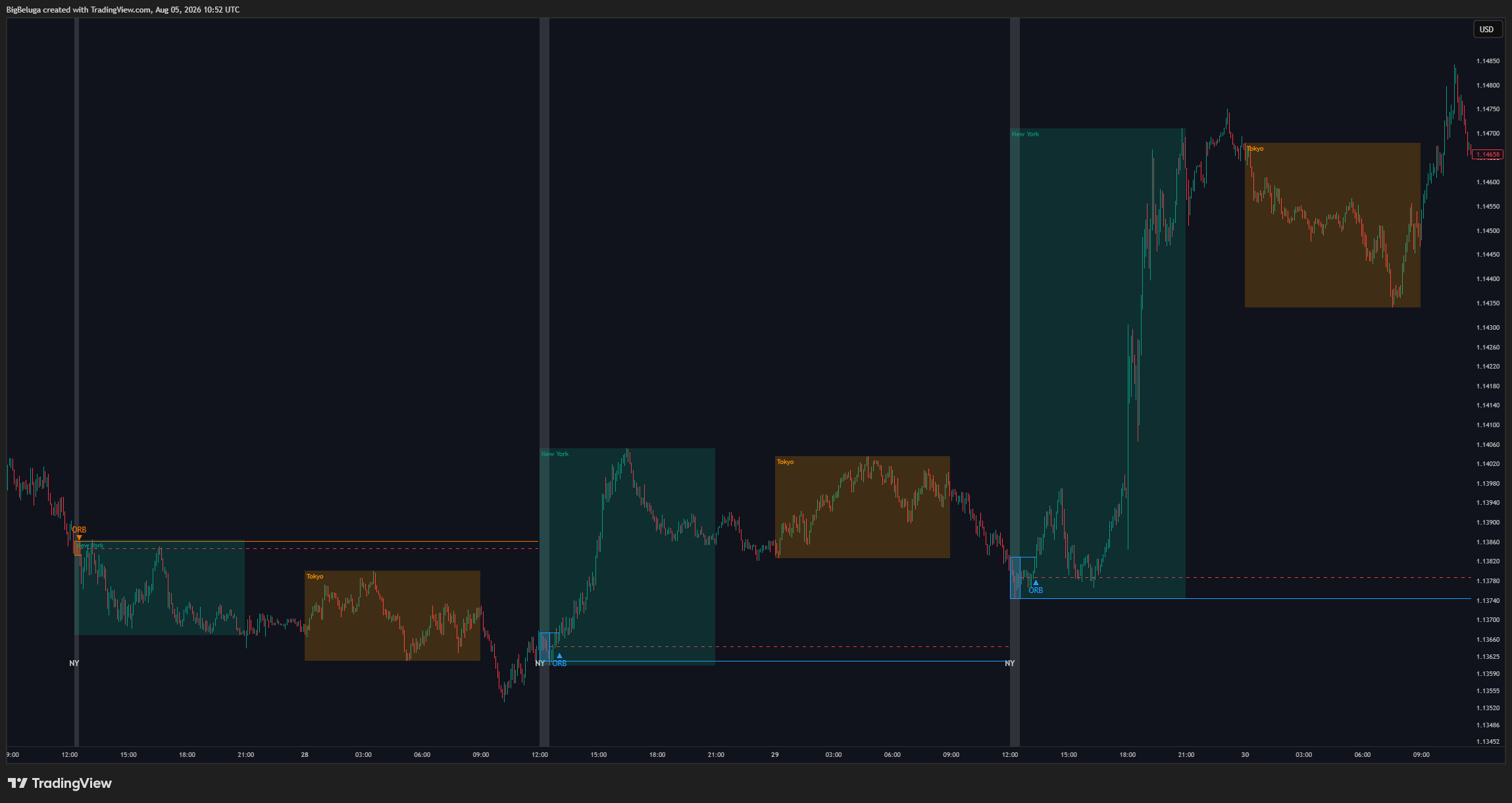This screenshot has width=1512, height=803.
Task: Click the 1.14300 price axis label
Action: [1488, 328]
